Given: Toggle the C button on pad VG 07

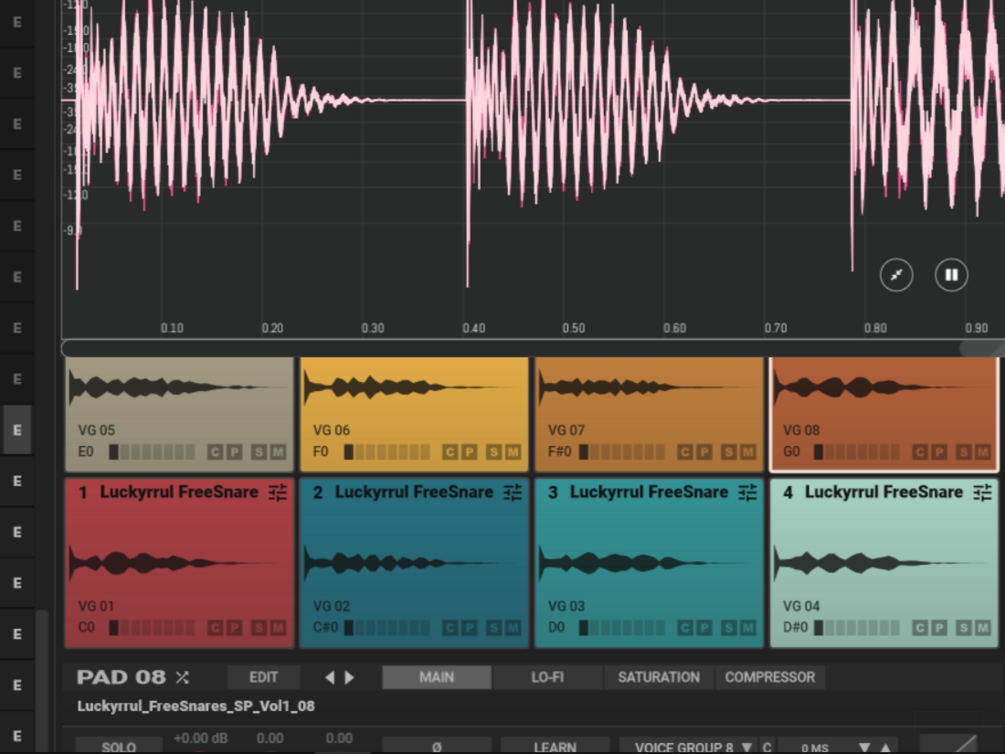Looking at the screenshot, I should coord(685,452).
